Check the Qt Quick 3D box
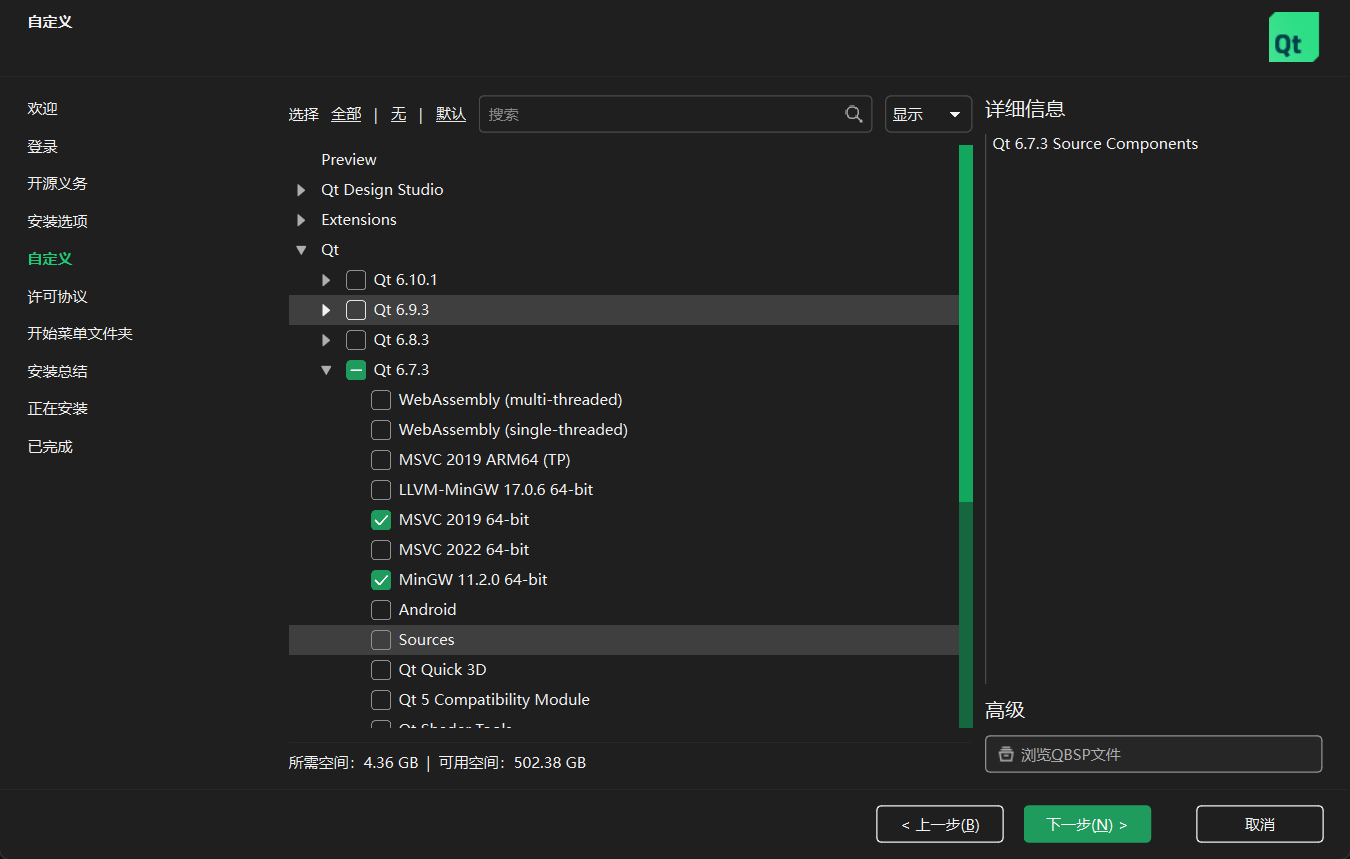Image resolution: width=1350 pixels, height=859 pixels. point(381,670)
